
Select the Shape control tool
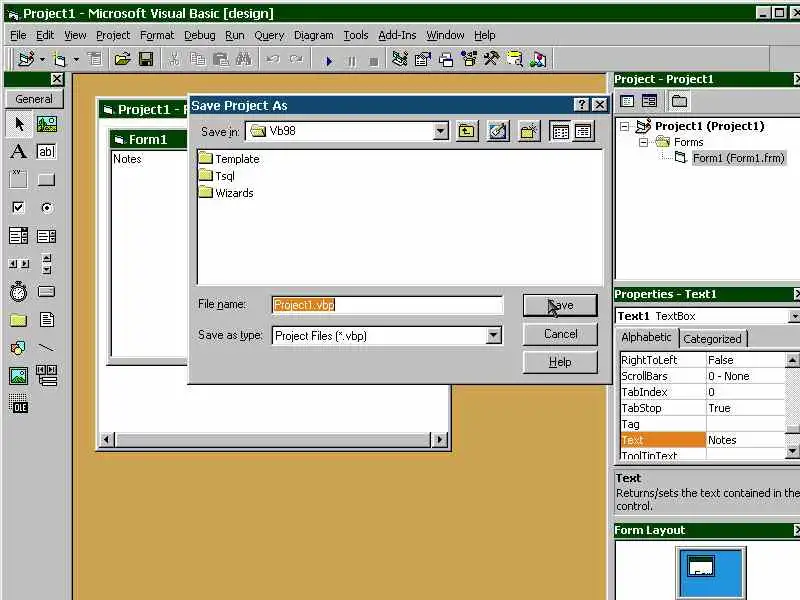(x=19, y=348)
